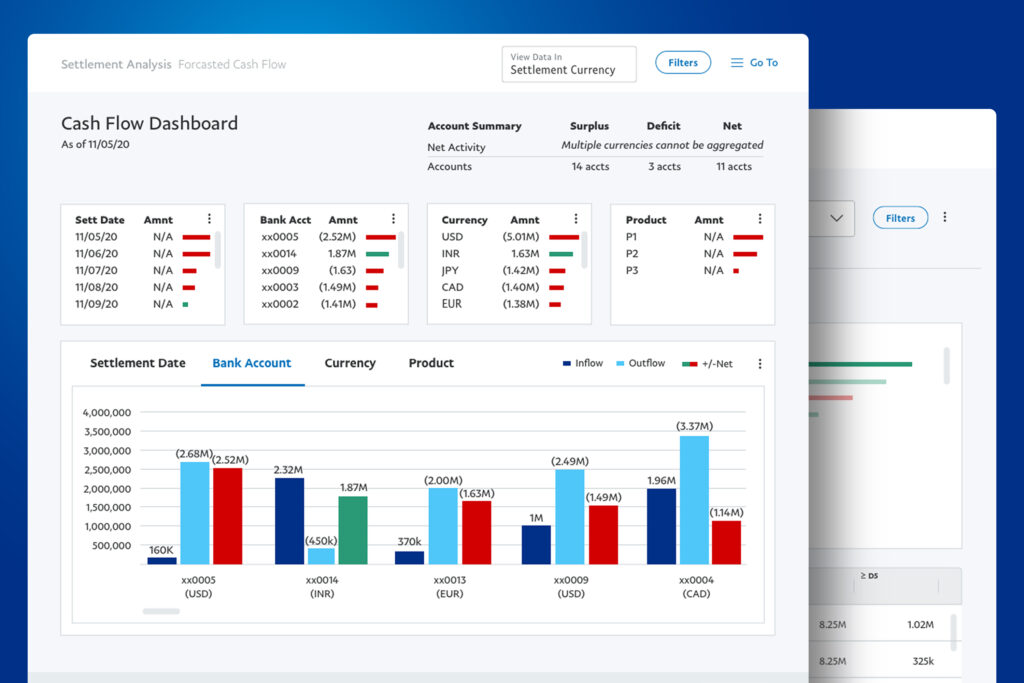The height and width of the screenshot is (683, 1024).
Task: Click the (3.37M) outflow bar for xx0004
Action: 694,500
